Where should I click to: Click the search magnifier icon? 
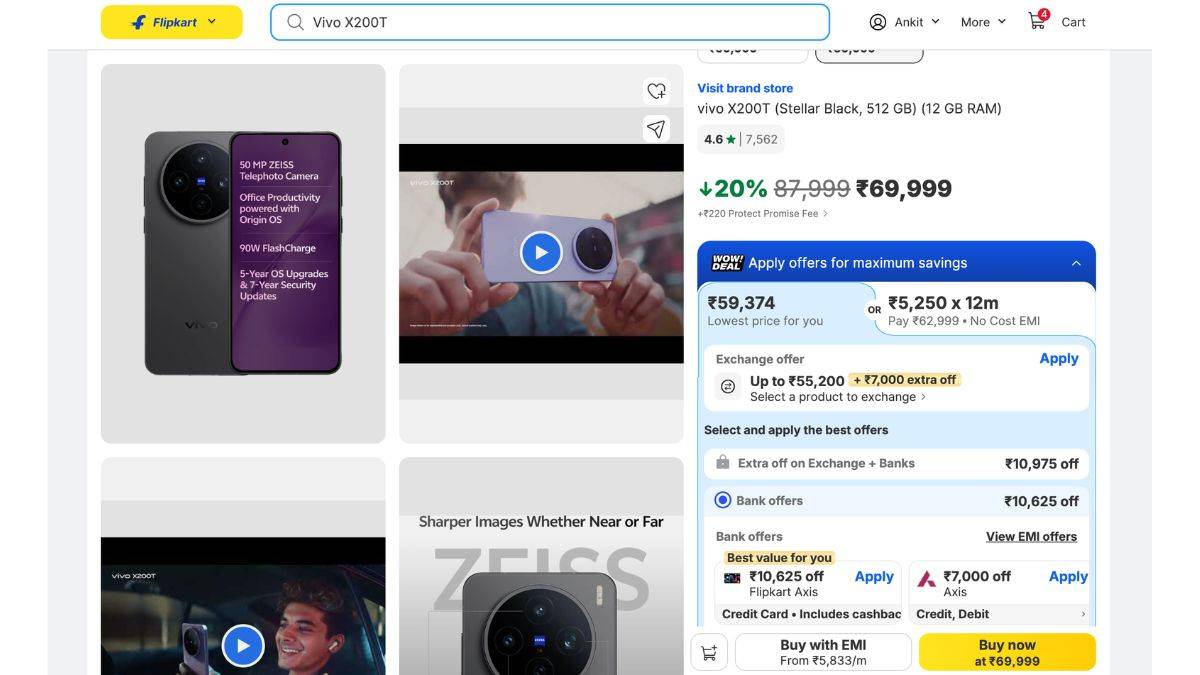point(295,22)
